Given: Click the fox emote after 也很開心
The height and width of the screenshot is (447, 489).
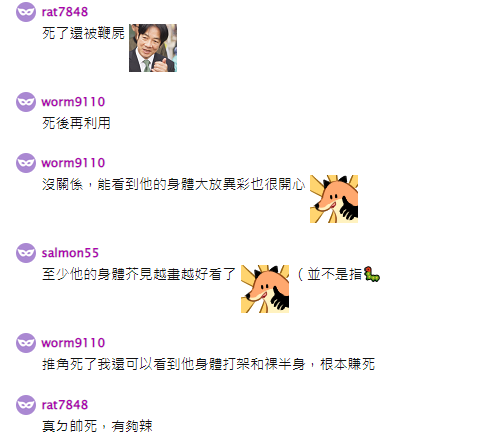Looking at the screenshot, I should [x=334, y=199].
